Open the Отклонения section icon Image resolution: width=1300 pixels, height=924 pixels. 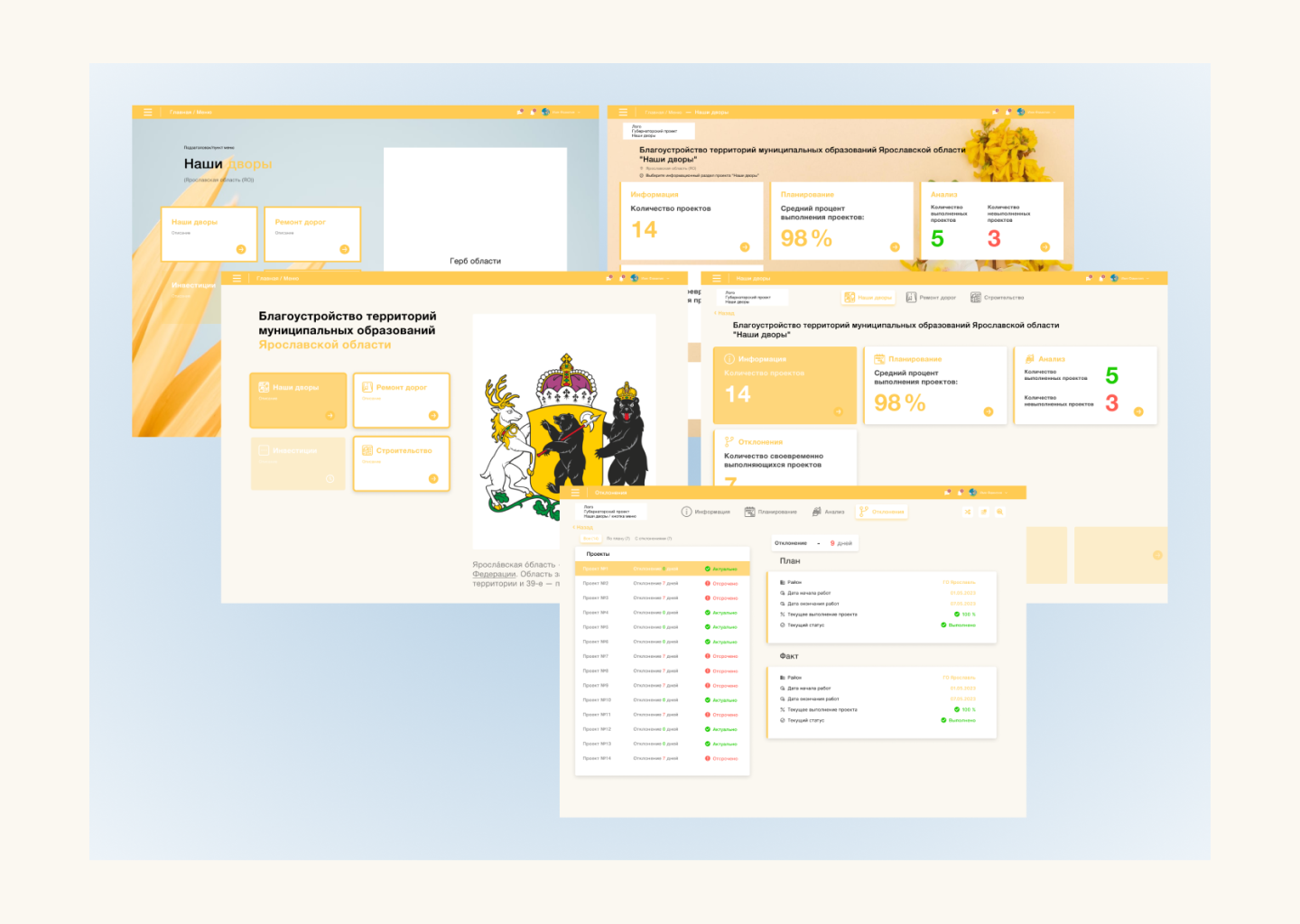pyautogui.click(x=864, y=512)
